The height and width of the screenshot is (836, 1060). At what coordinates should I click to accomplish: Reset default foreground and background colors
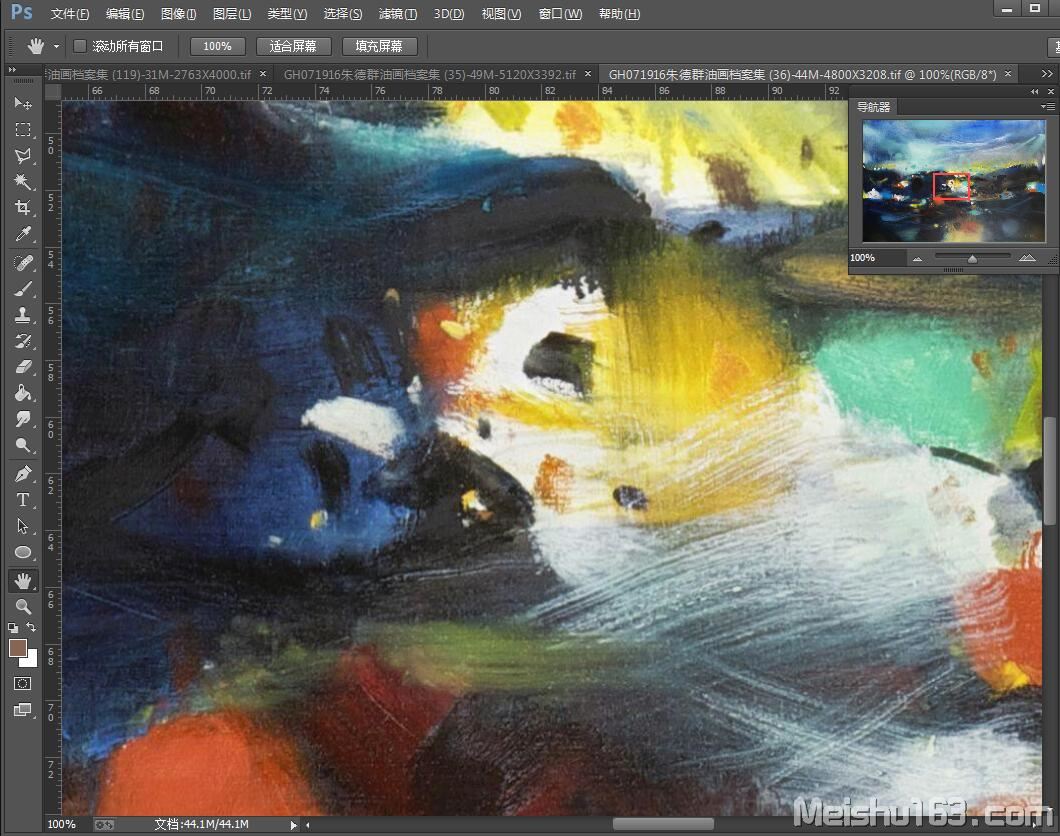coord(13,627)
